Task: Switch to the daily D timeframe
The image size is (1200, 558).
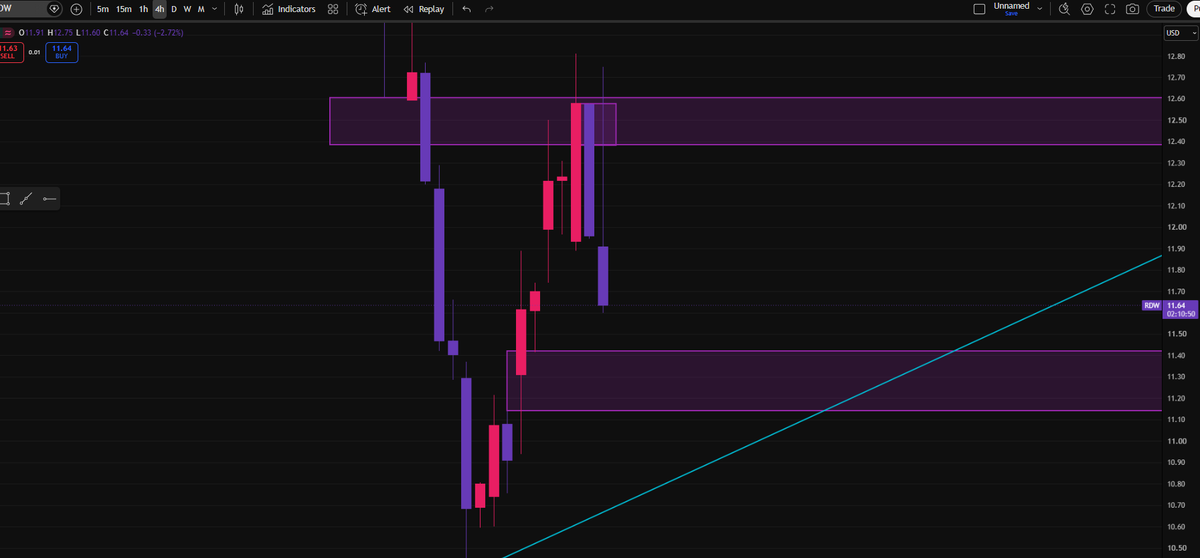Action: 174,9
